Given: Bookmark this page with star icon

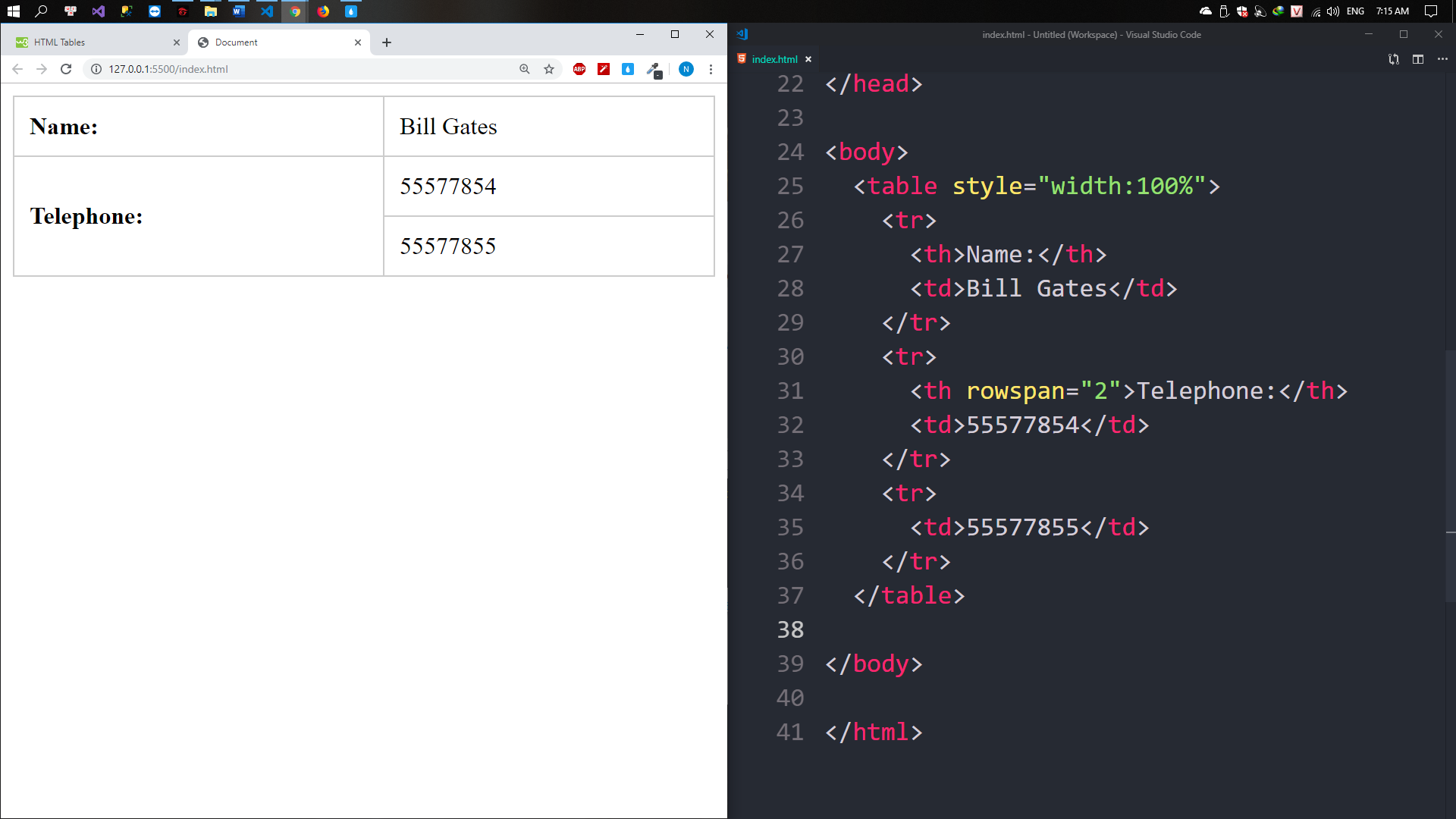Looking at the screenshot, I should pos(549,69).
